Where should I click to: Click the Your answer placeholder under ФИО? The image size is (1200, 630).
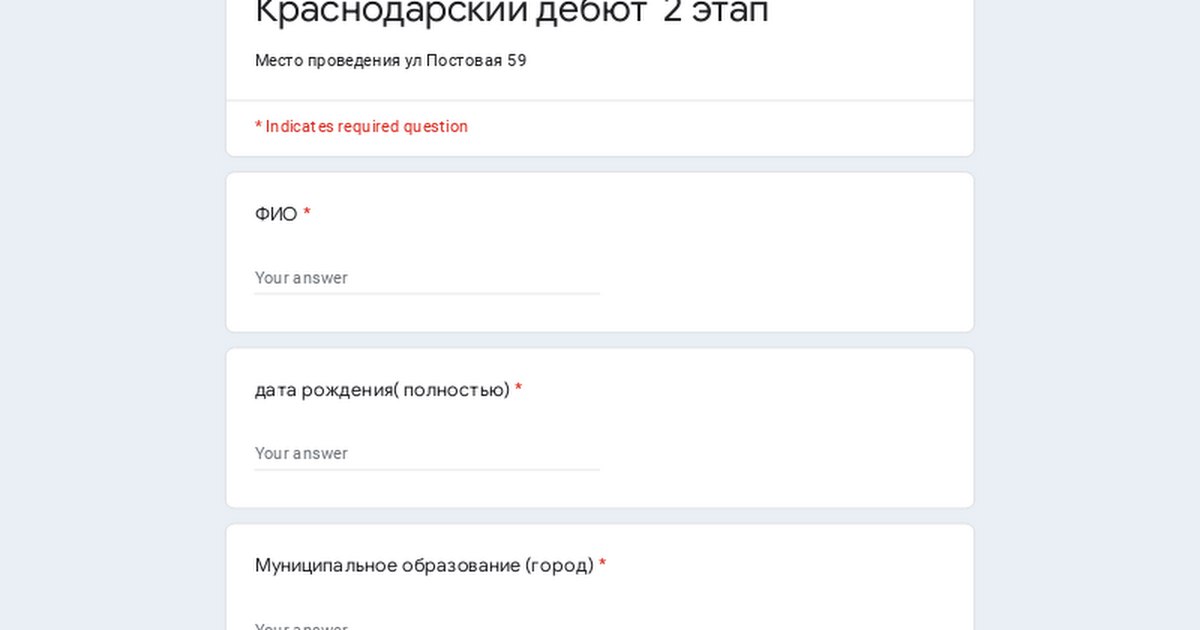(301, 277)
